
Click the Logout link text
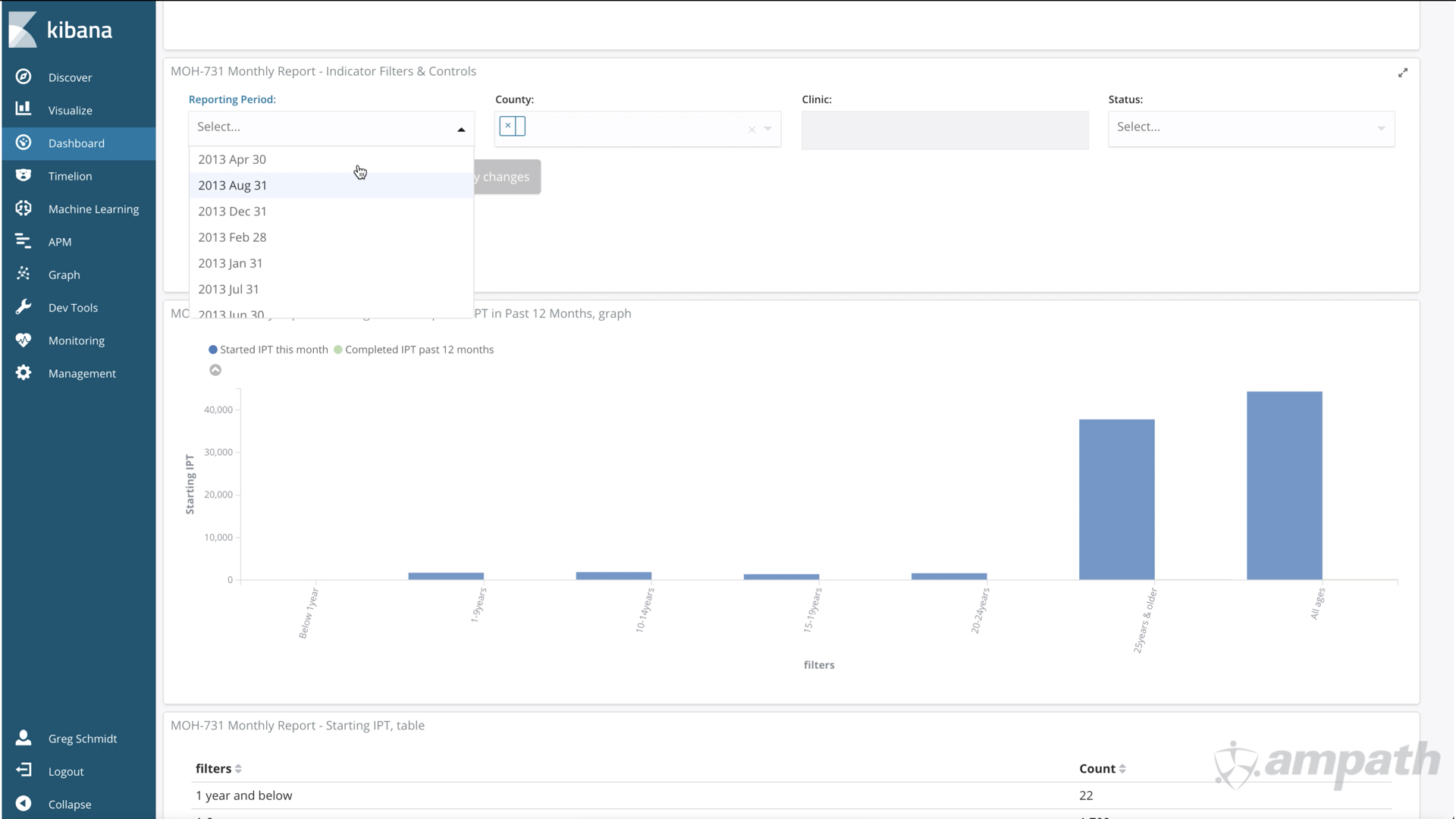66,771
